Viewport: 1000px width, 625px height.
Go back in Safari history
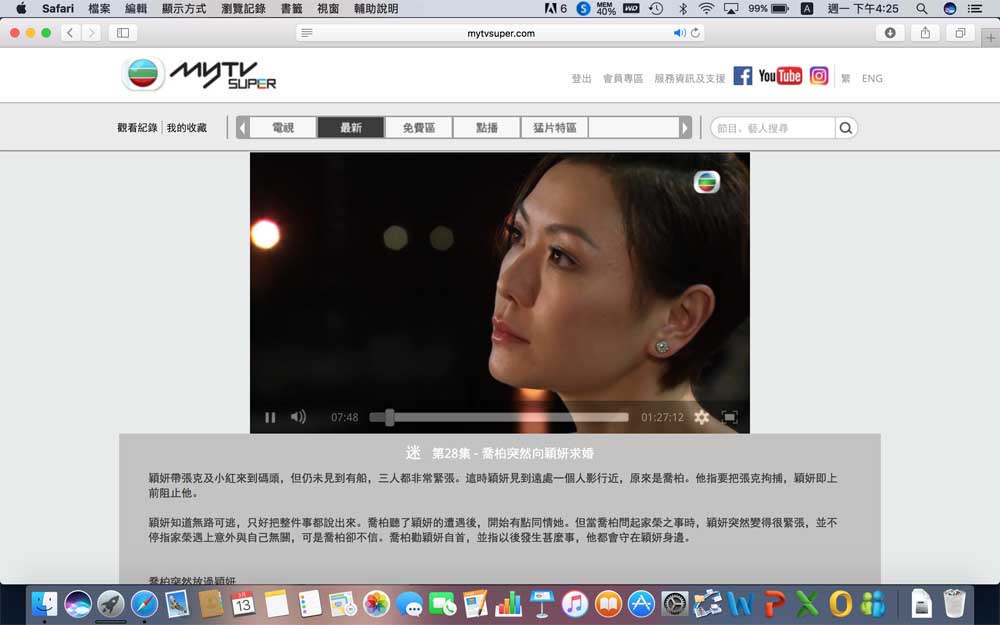coord(70,33)
